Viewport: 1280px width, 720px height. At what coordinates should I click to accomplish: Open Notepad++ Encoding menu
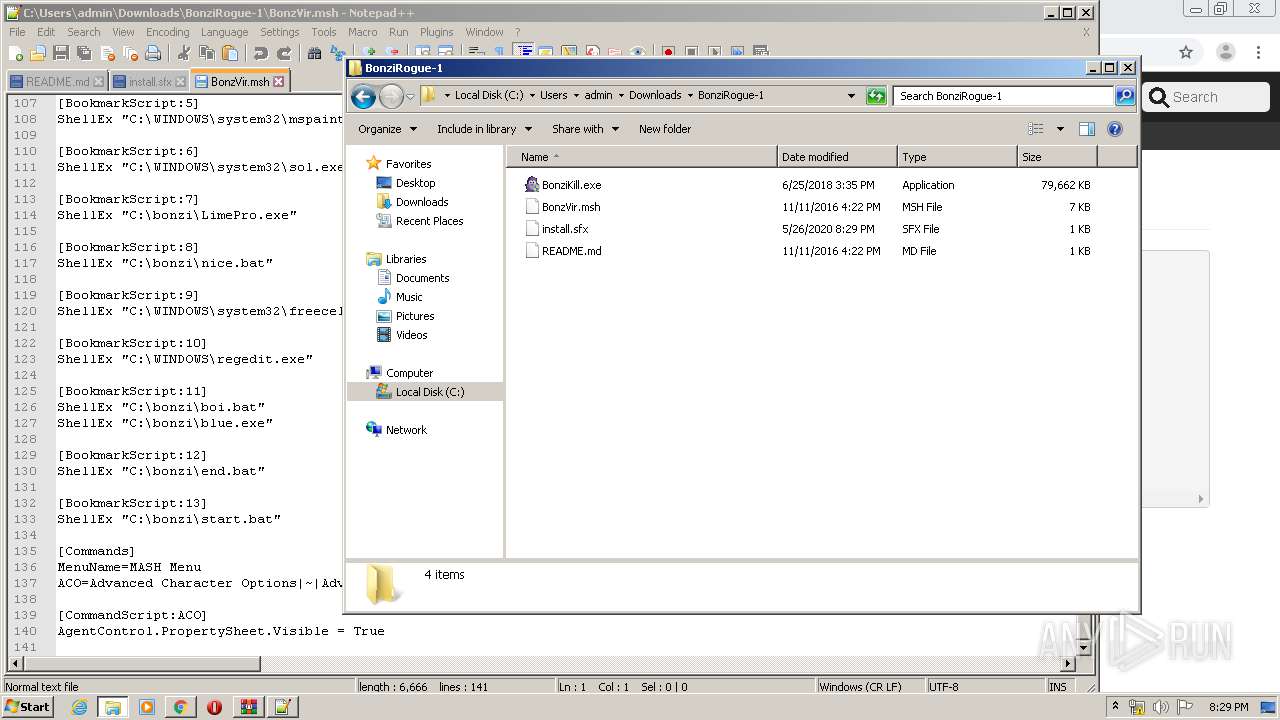(167, 32)
